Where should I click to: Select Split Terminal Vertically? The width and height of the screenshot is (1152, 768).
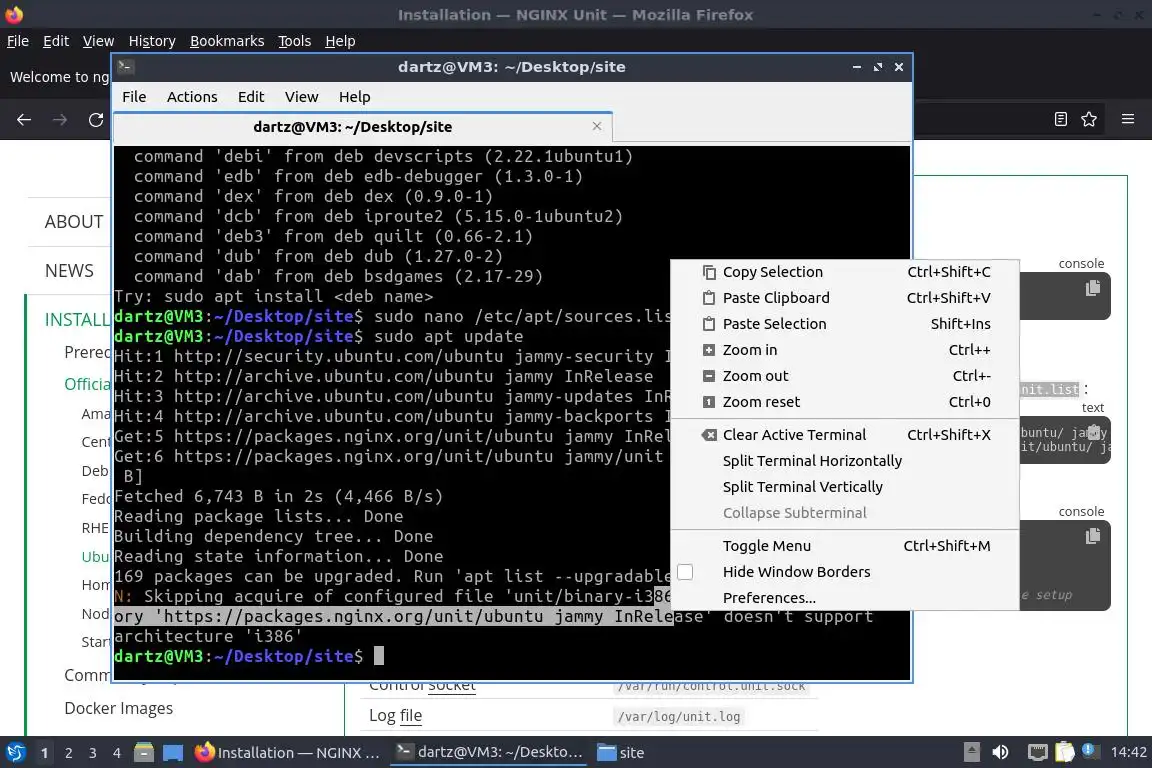click(845, 487)
